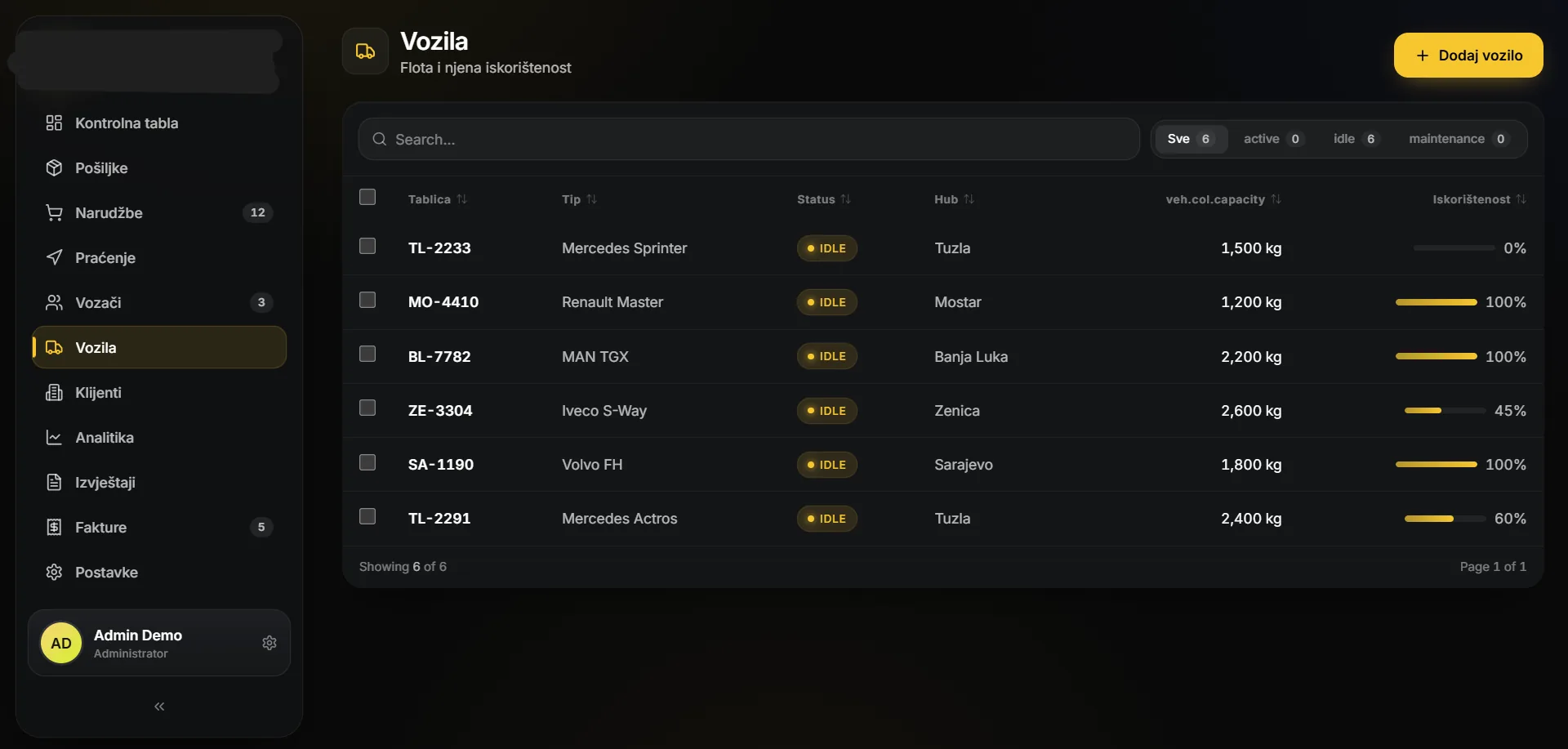Sort by veh.col.capacity column
Screen dimensions: 1568x749
click(x=1223, y=199)
